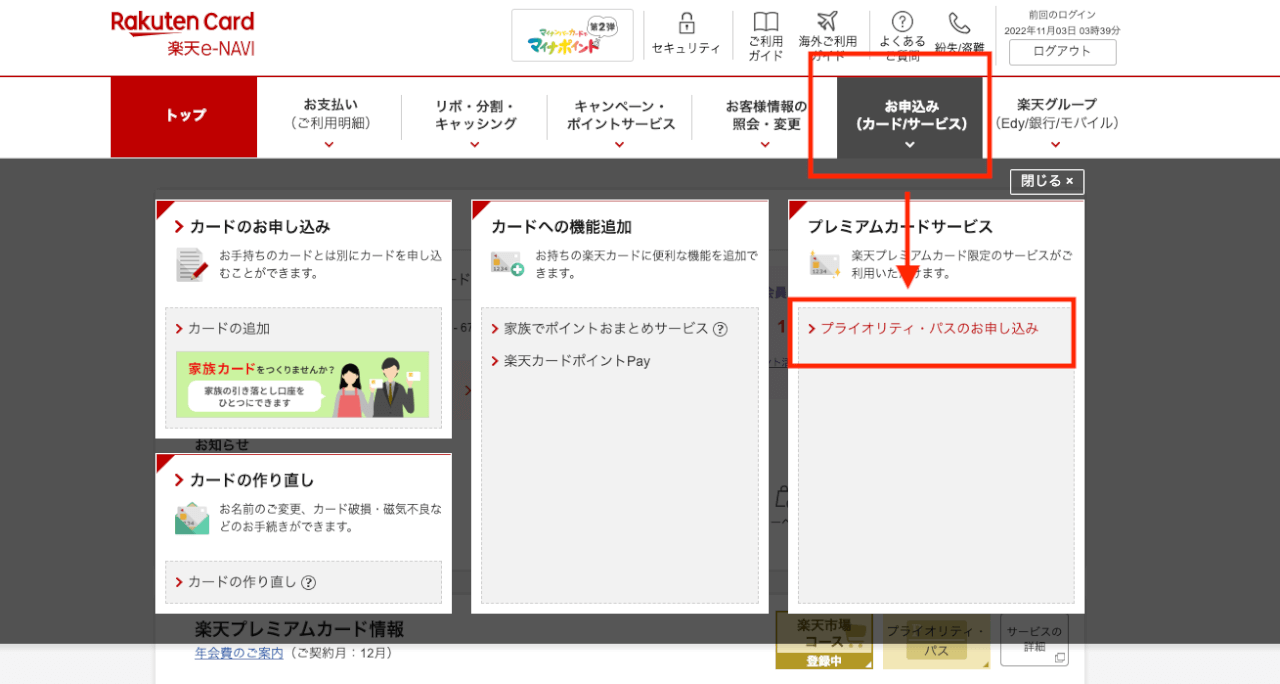Click the premium card service icon
Image resolution: width=1280 pixels, height=684 pixels.
coord(825,263)
